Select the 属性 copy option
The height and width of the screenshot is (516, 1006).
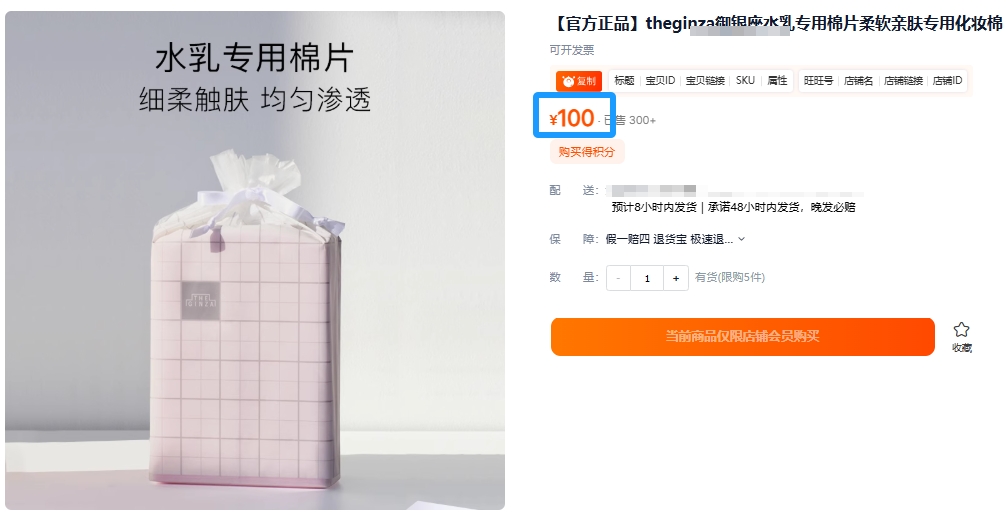tap(777, 81)
